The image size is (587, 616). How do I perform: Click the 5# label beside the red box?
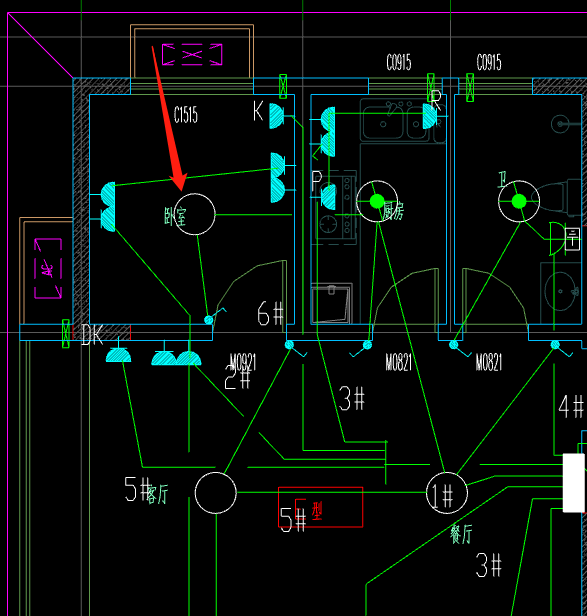293,519
